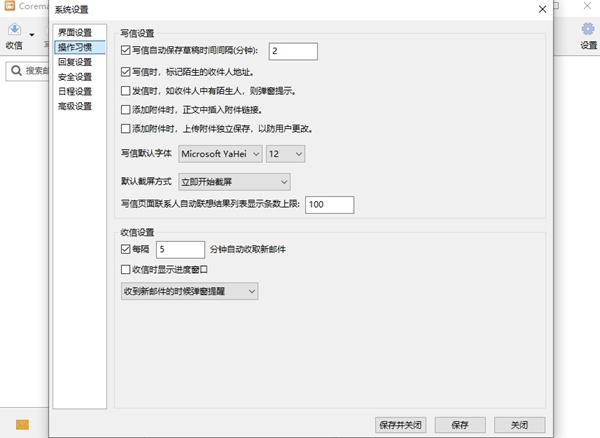Click the 收信设置 group label

pos(137,232)
